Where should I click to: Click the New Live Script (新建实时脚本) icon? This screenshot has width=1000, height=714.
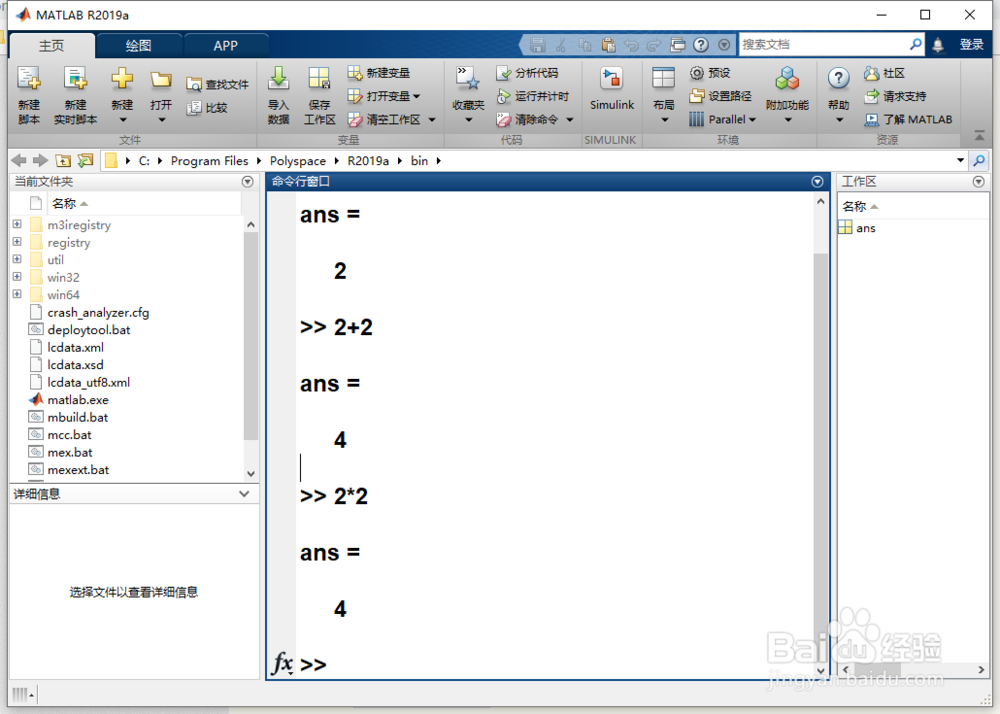click(75, 79)
